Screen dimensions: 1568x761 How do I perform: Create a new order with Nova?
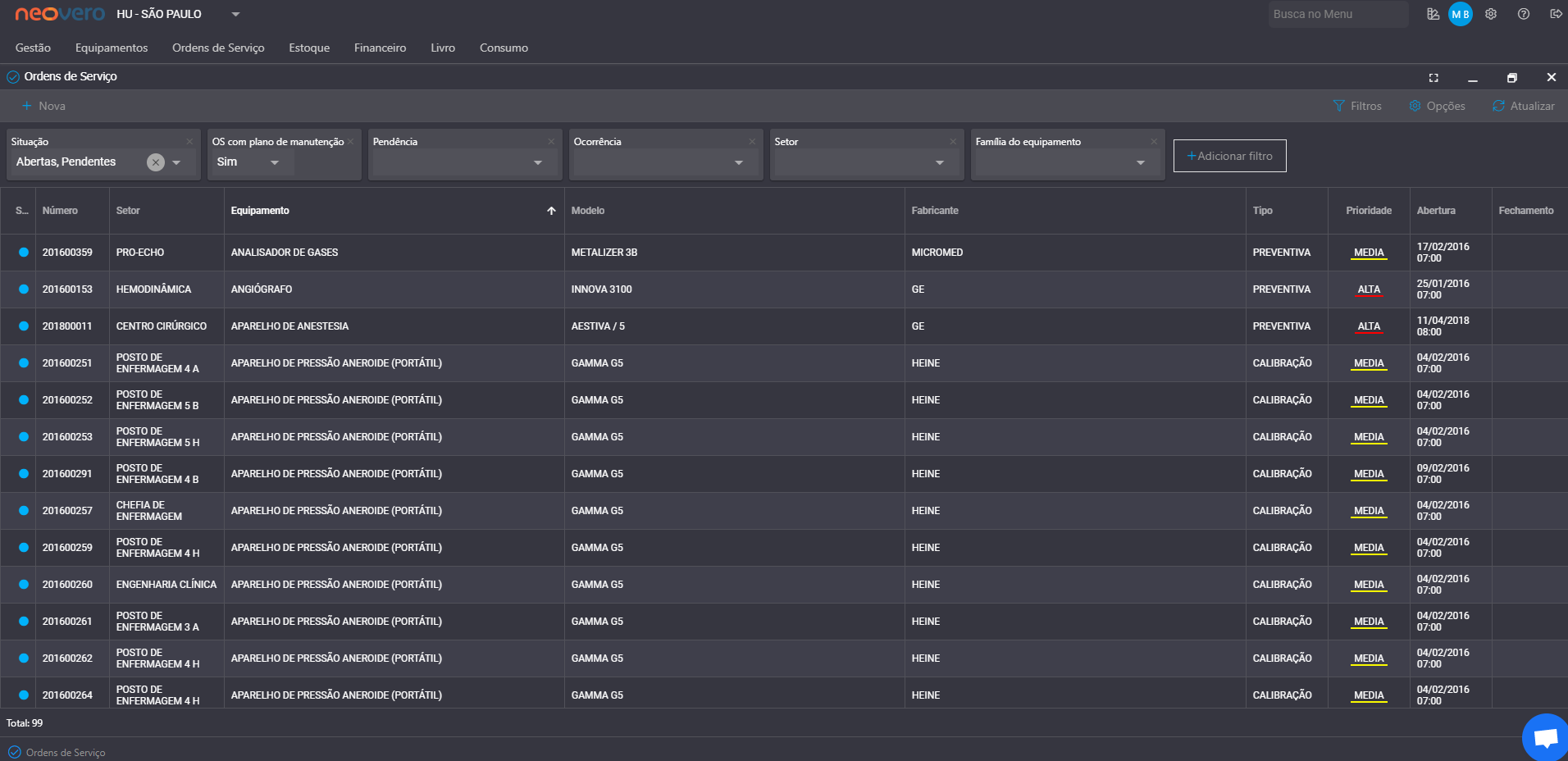(43, 106)
